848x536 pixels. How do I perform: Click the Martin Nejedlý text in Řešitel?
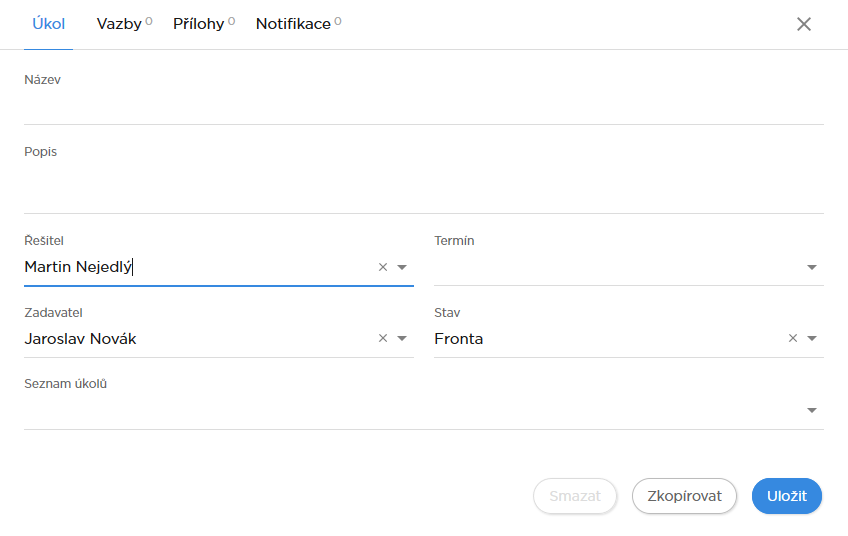[x=78, y=267]
